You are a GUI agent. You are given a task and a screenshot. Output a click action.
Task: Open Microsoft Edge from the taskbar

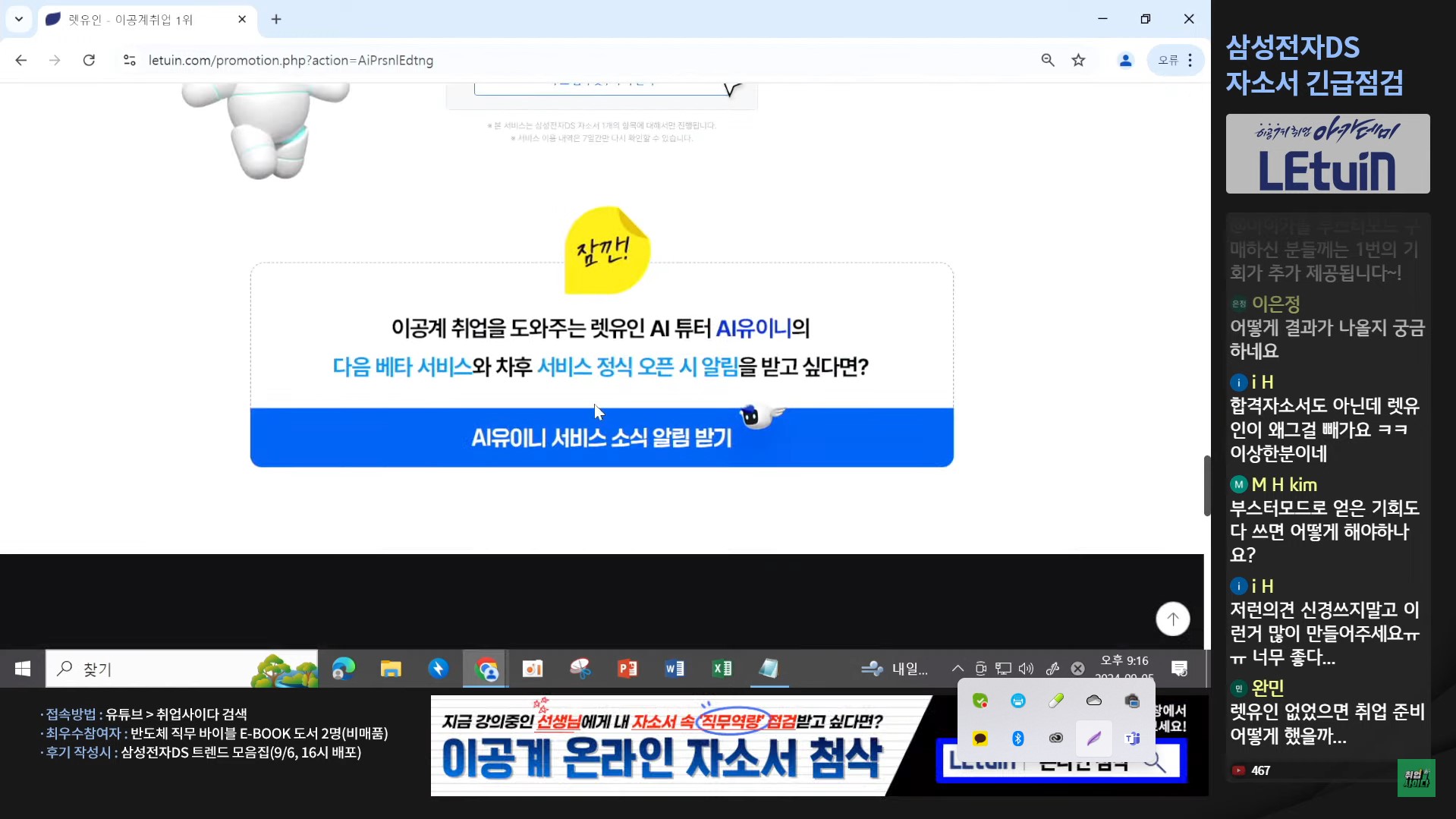click(343, 669)
